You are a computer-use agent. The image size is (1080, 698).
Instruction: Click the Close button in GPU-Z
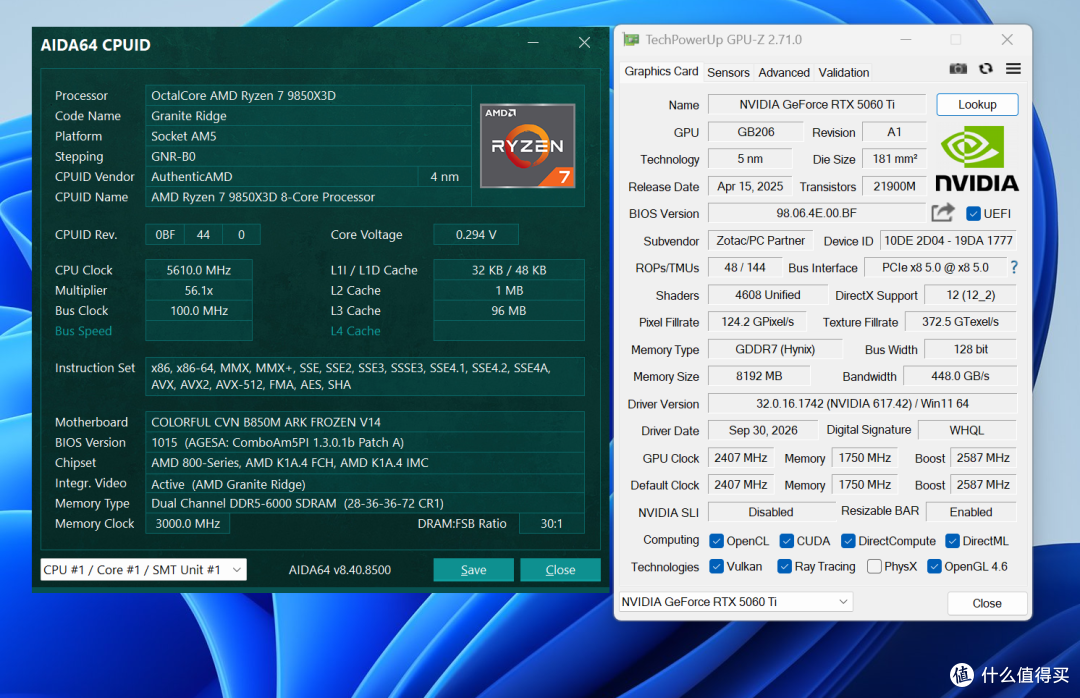tap(986, 603)
